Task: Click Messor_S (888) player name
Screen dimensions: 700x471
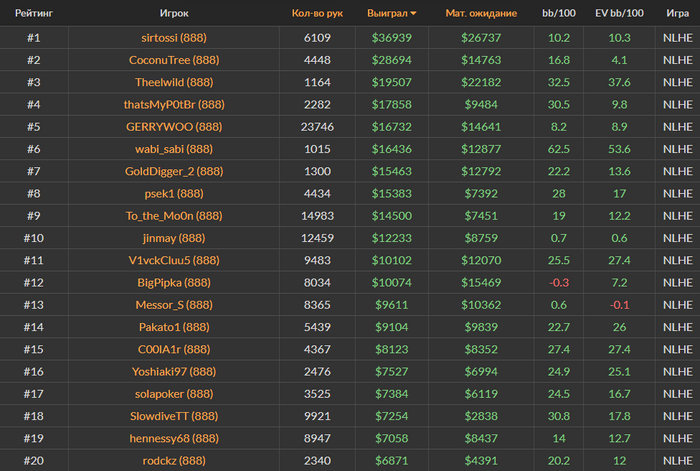Action: 174,305
